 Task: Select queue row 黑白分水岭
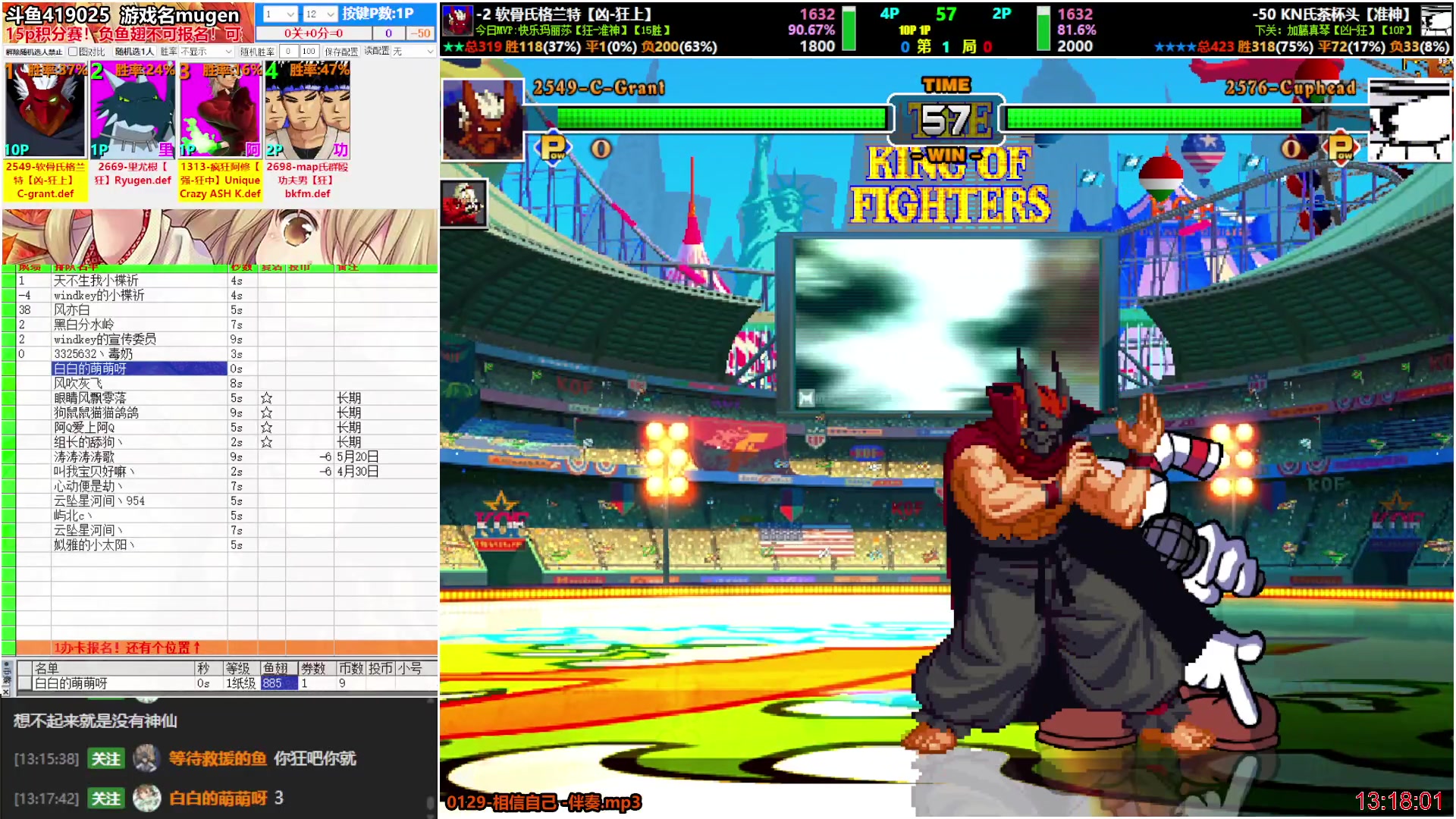227,325
